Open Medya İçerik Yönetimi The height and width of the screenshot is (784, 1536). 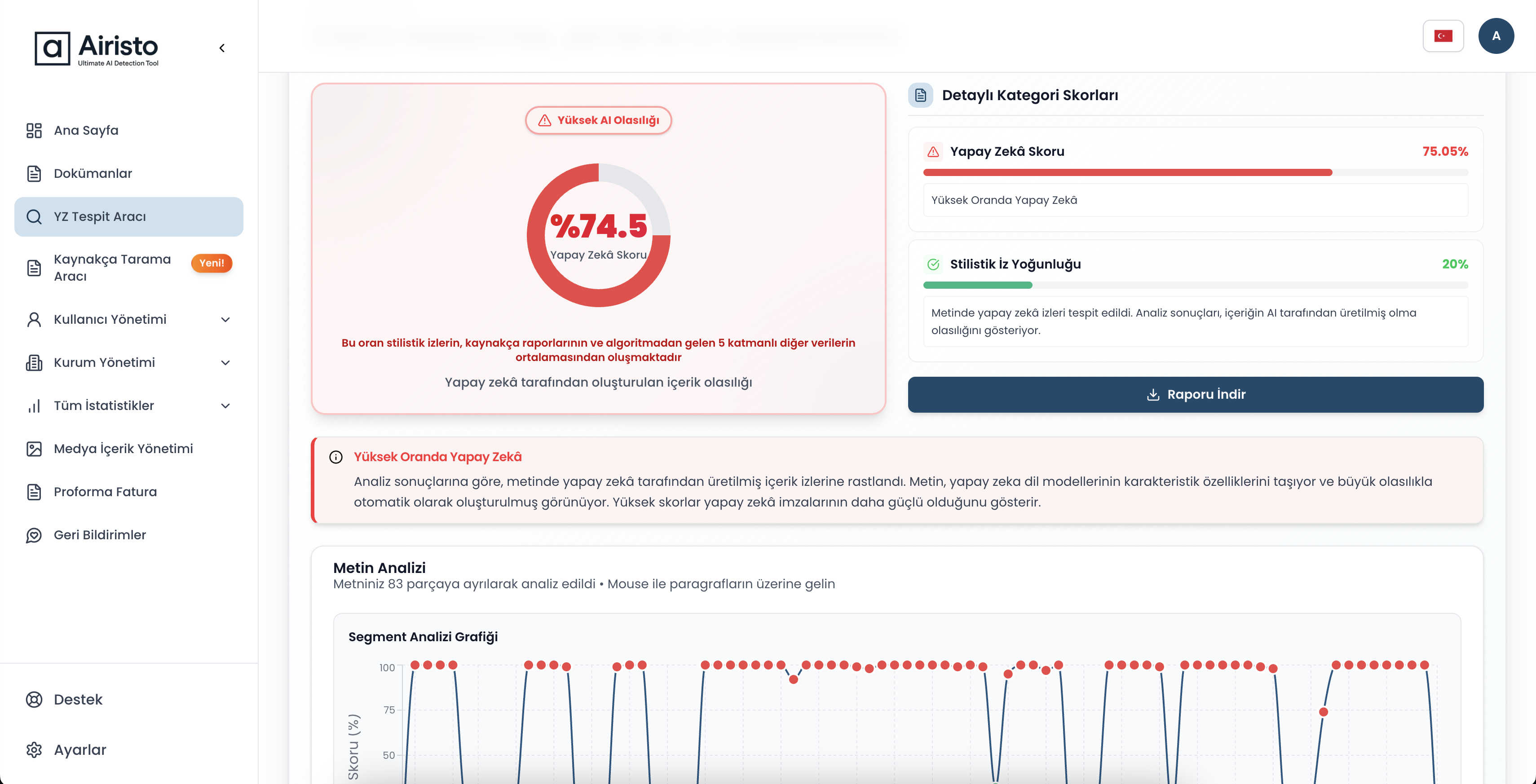coord(123,449)
